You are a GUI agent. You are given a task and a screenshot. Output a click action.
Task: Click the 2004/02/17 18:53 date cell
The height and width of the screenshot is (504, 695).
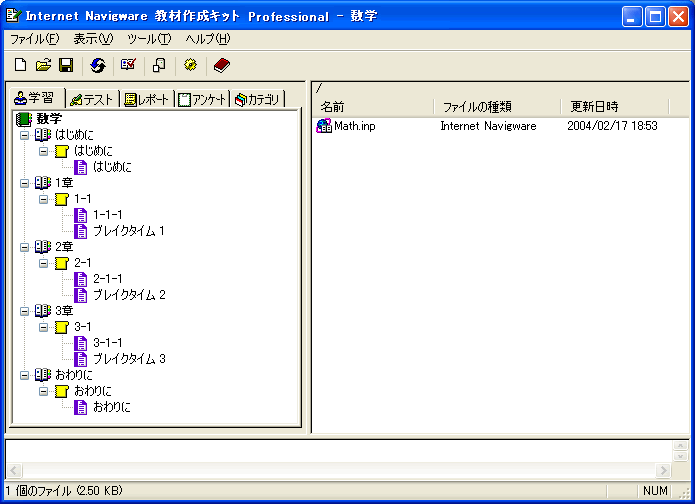pyautogui.click(x=612, y=126)
